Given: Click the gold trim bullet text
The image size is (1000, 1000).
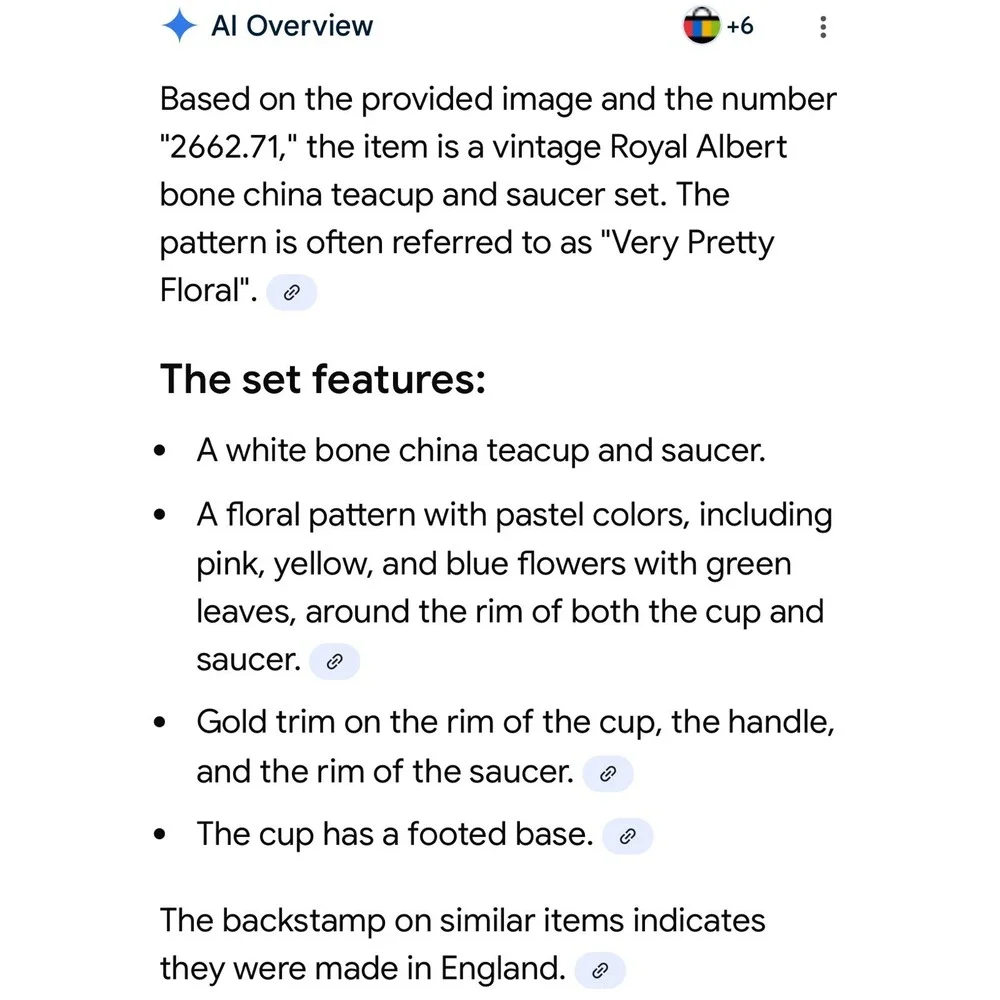Looking at the screenshot, I should point(515,747).
